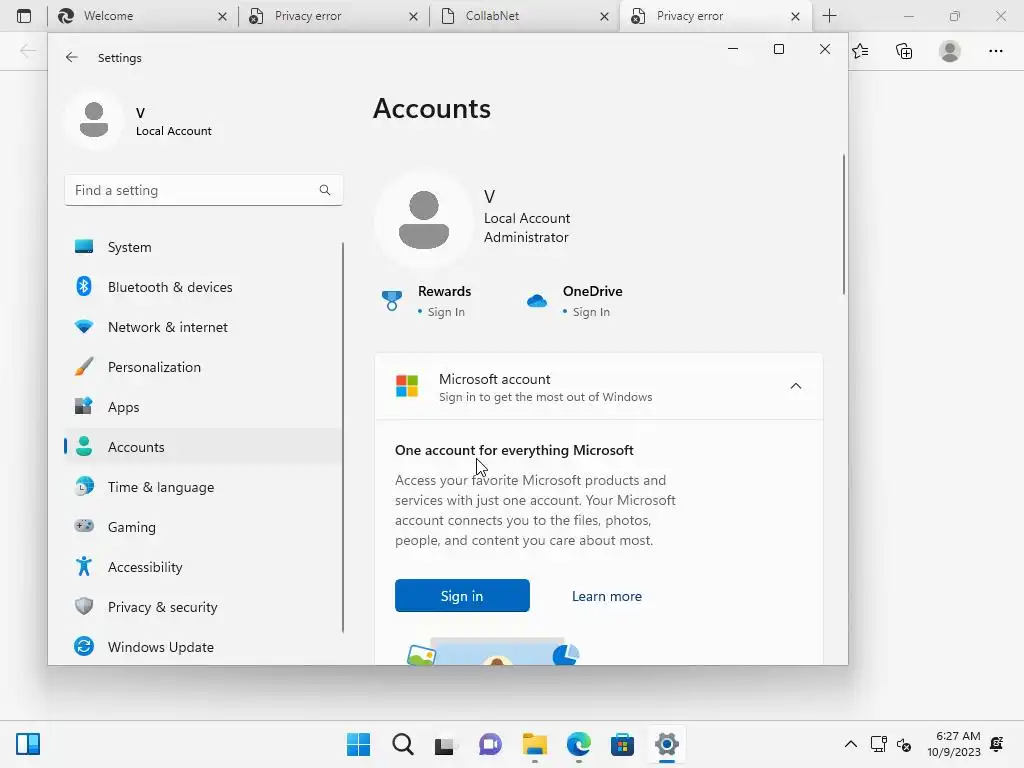The width and height of the screenshot is (1024, 768).
Task: Click Settings gear on taskbar
Action: (667, 744)
